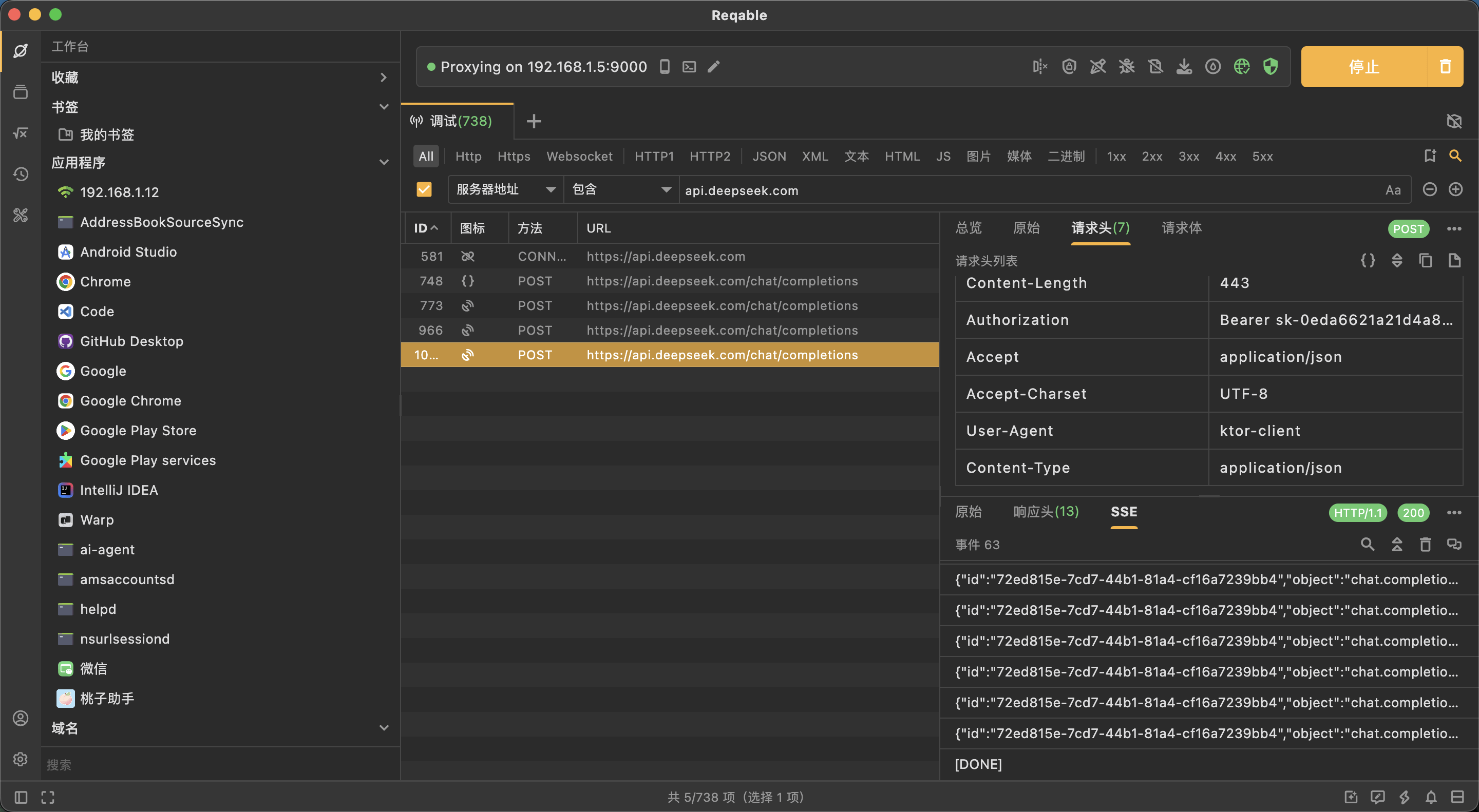Open history from the left sidebar
Image resolution: width=1479 pixels, height=812 pixels.
(x=21, y=174)
